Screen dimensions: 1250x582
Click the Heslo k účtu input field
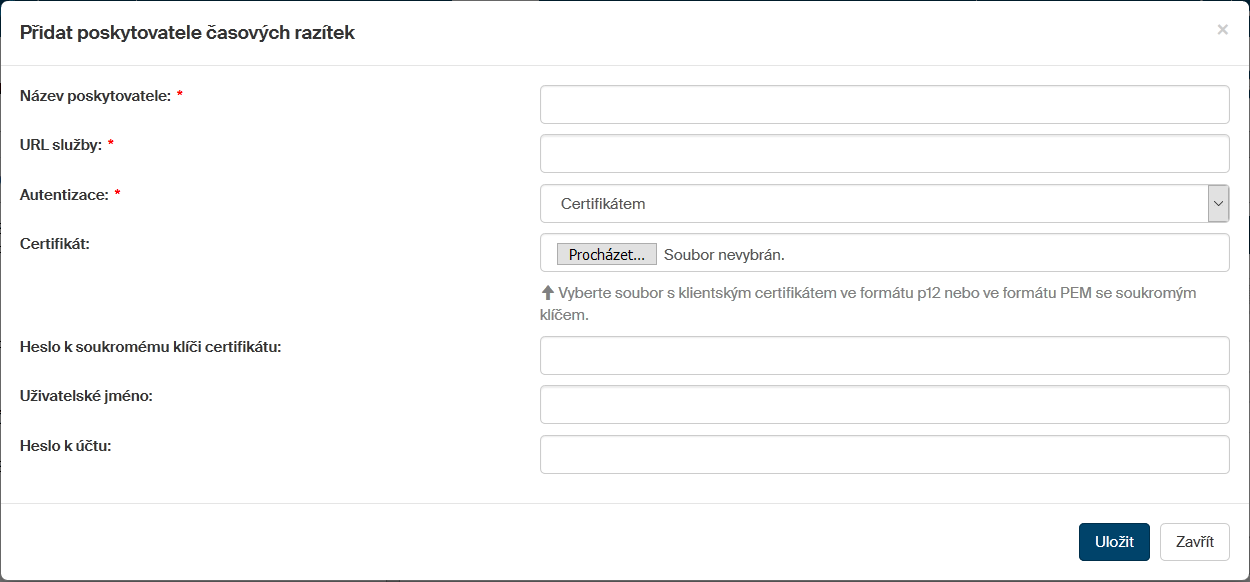click(884, 454)
